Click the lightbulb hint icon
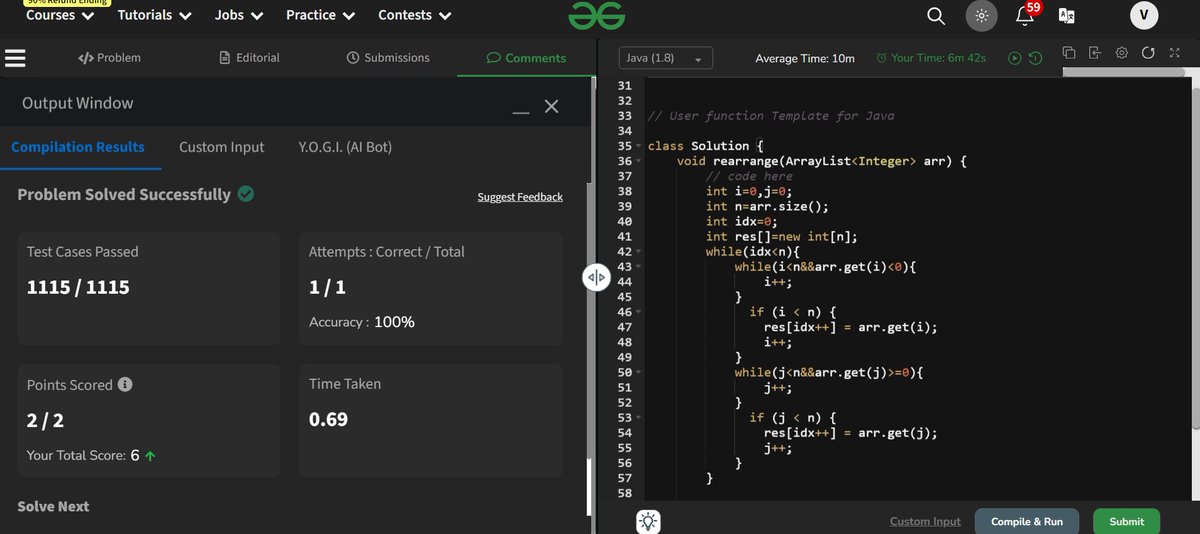Screen dimensions: 1200x534 coord(649,521)
